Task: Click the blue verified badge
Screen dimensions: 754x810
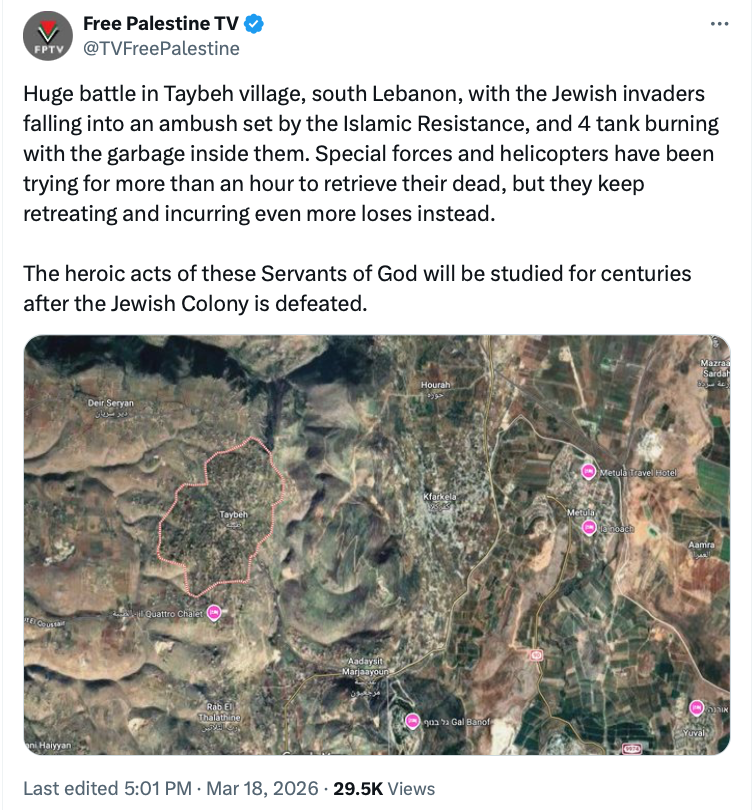Action: point(257,23)
